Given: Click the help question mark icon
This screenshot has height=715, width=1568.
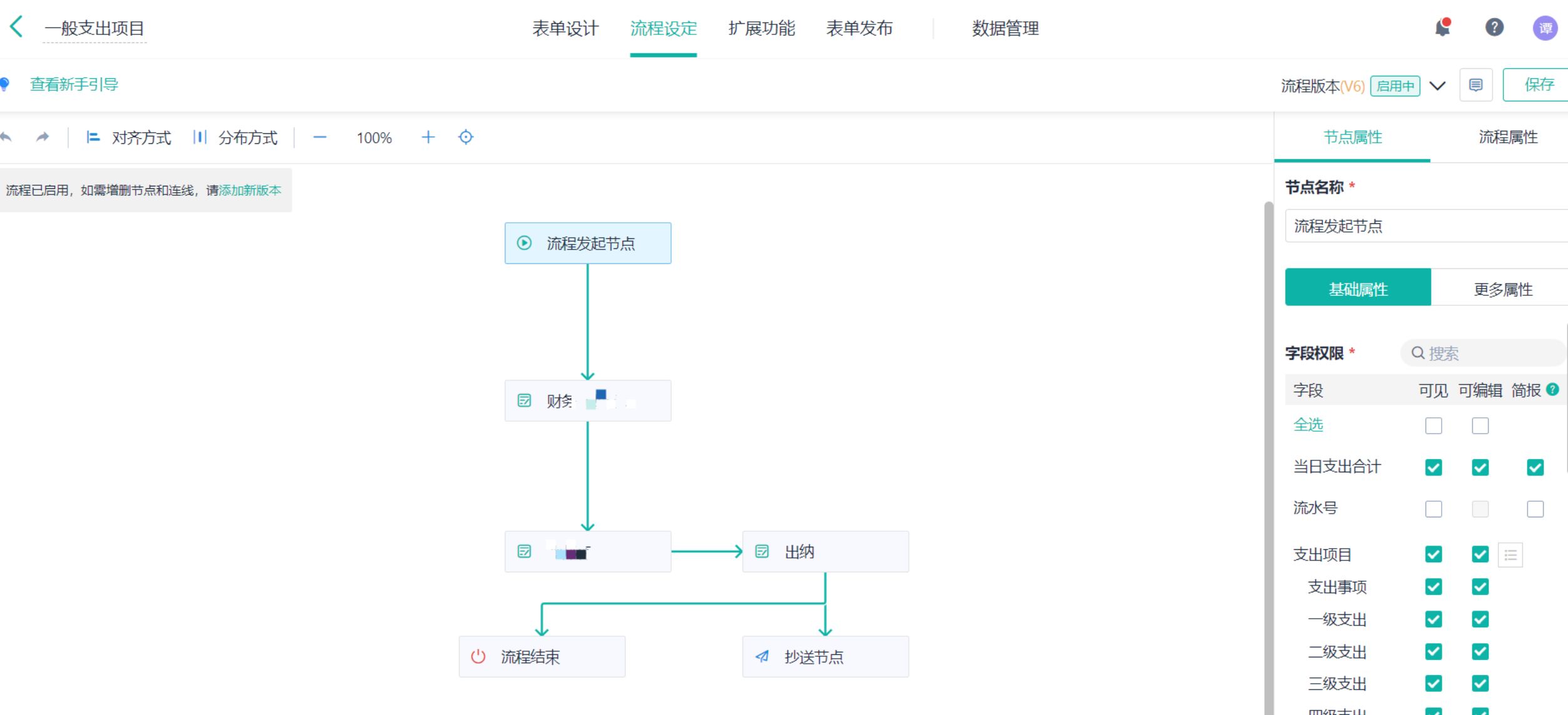Looking at the screenshot, I should pyautogui.click(x=1494, y=28).
